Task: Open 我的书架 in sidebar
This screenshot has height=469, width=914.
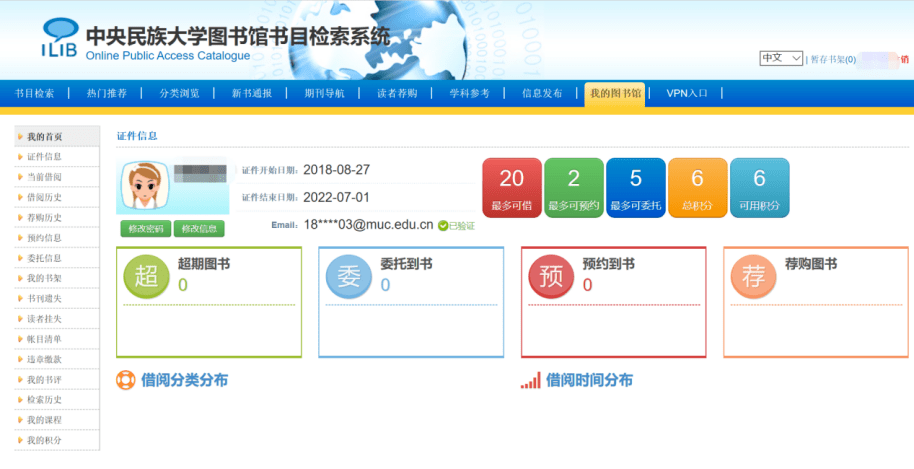Action: click(44, 278)
